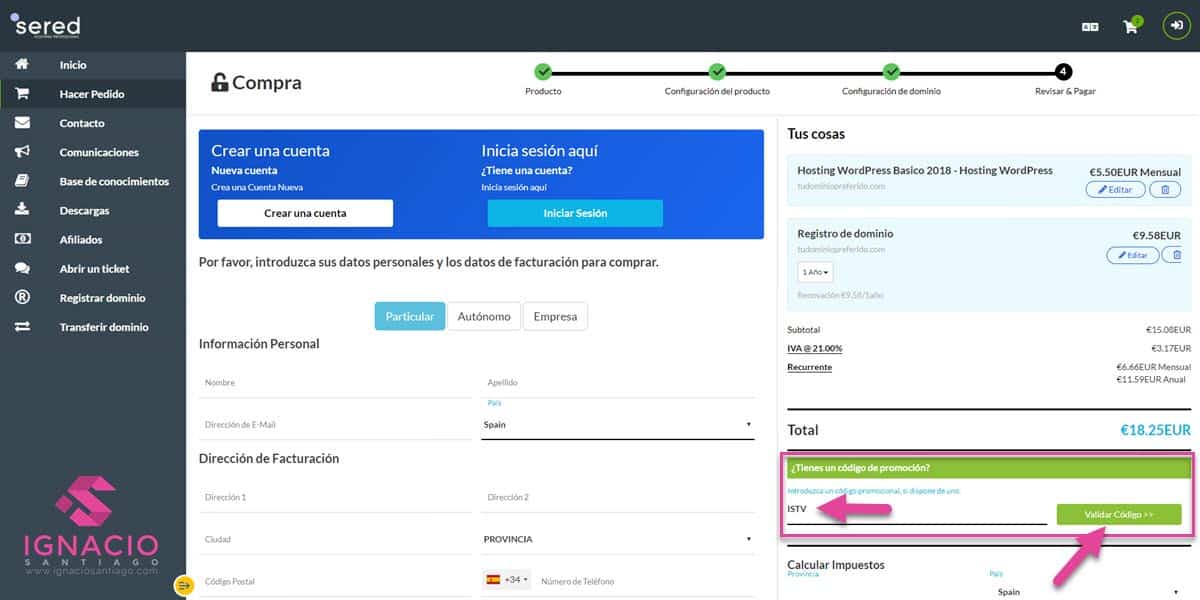Go to Producto step checkmark

click(543, 71)
